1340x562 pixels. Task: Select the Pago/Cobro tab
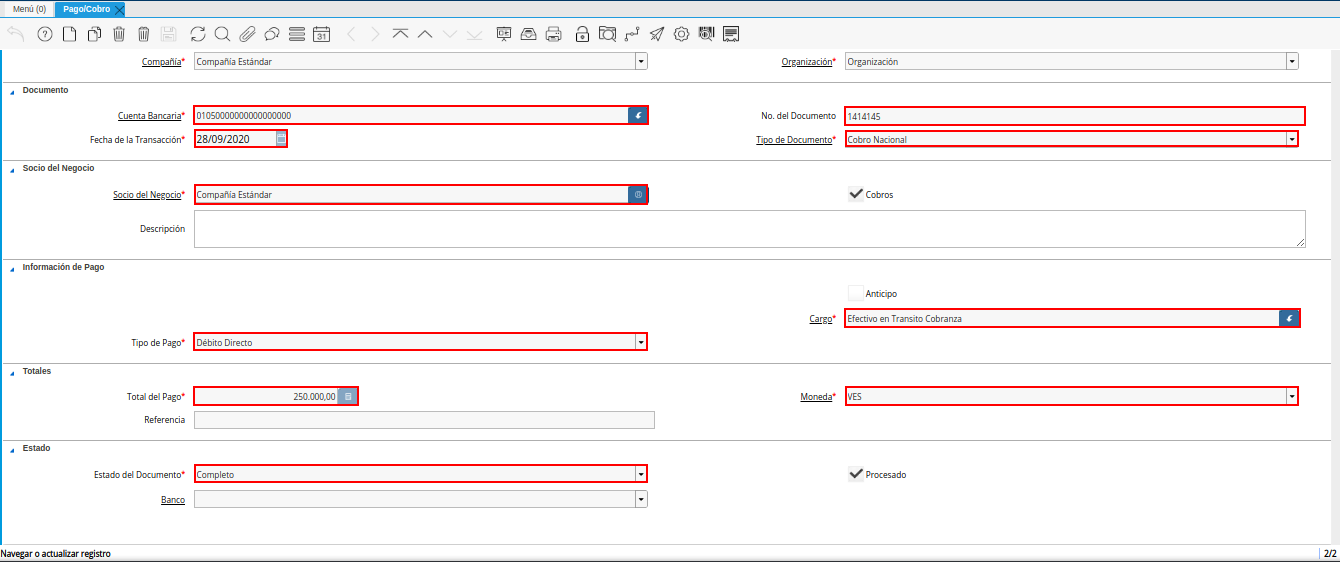click(x=87, y=8)
